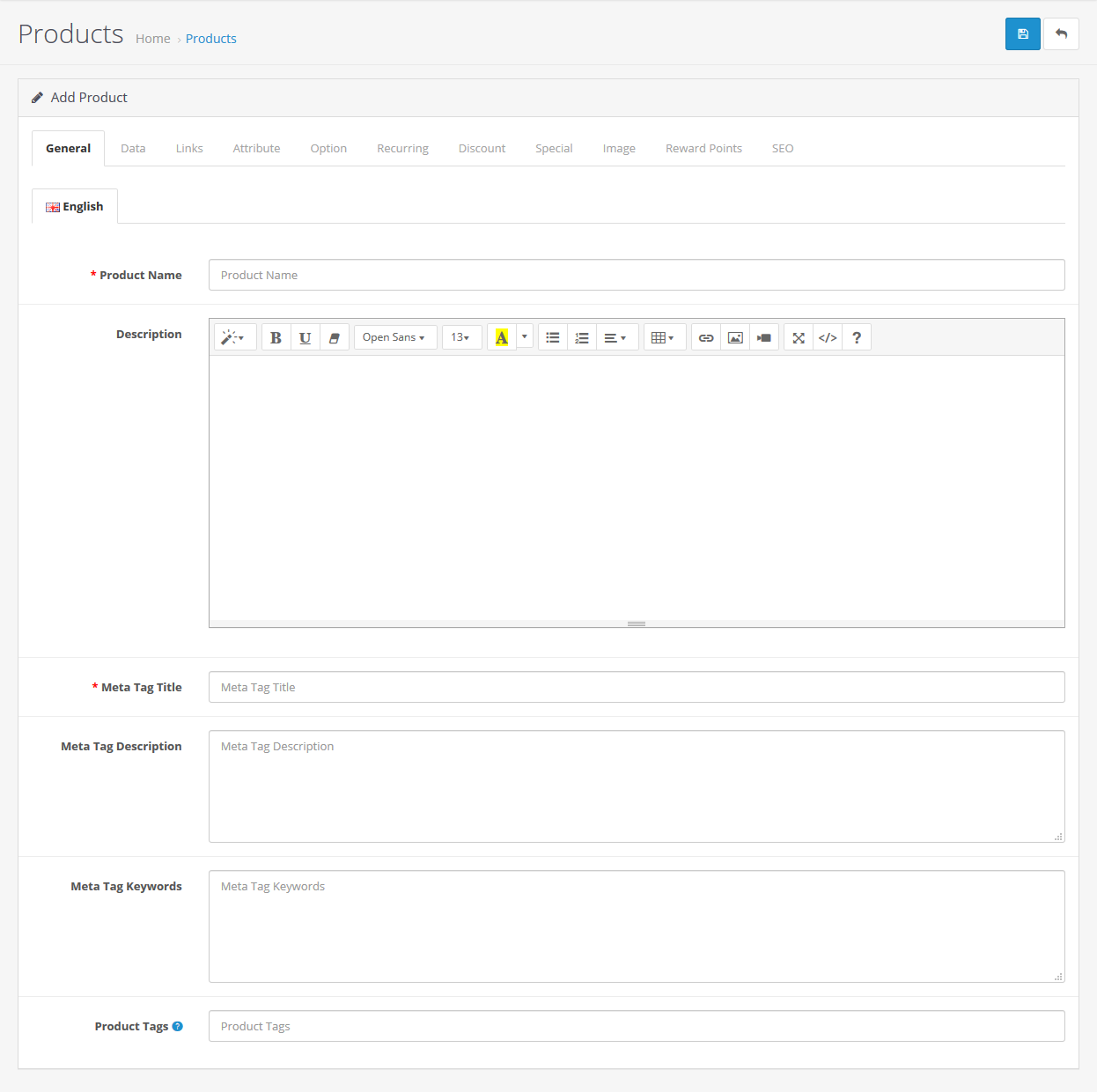
Task: Click the insert video icon
Action: 764,337
